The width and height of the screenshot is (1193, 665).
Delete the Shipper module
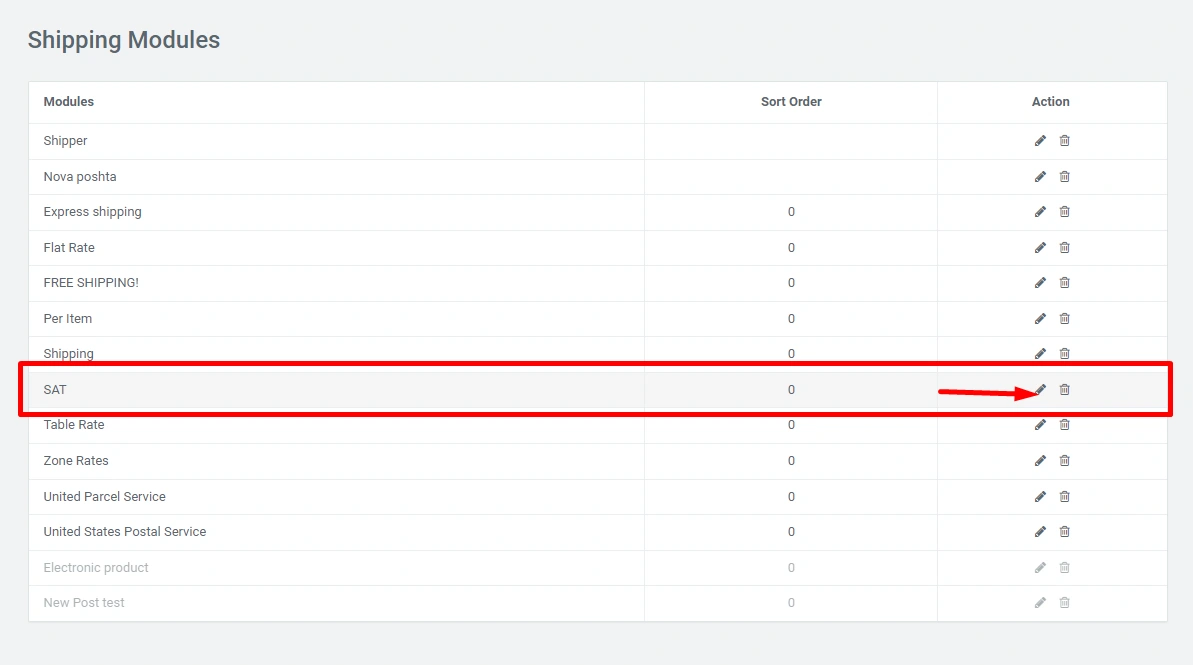pyautogui.click(x=1064, y=141)
